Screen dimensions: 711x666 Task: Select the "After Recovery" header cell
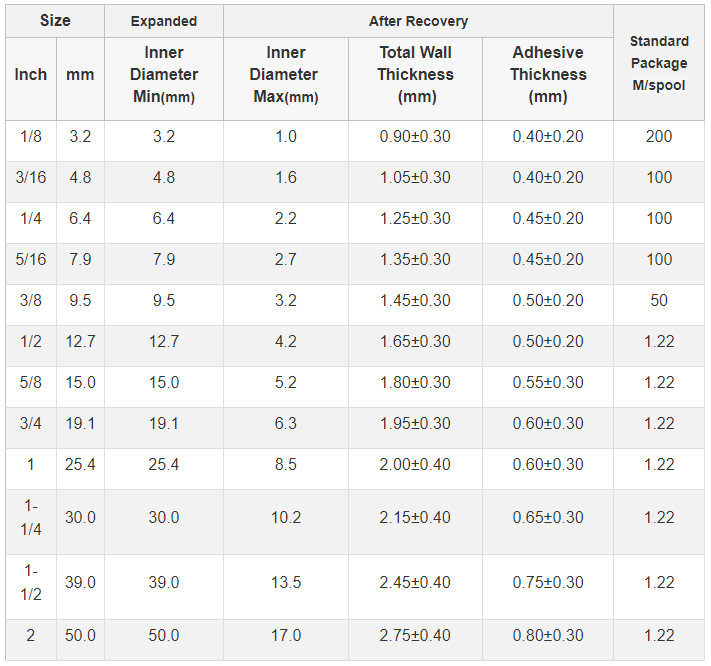click(x=418, y=21)
